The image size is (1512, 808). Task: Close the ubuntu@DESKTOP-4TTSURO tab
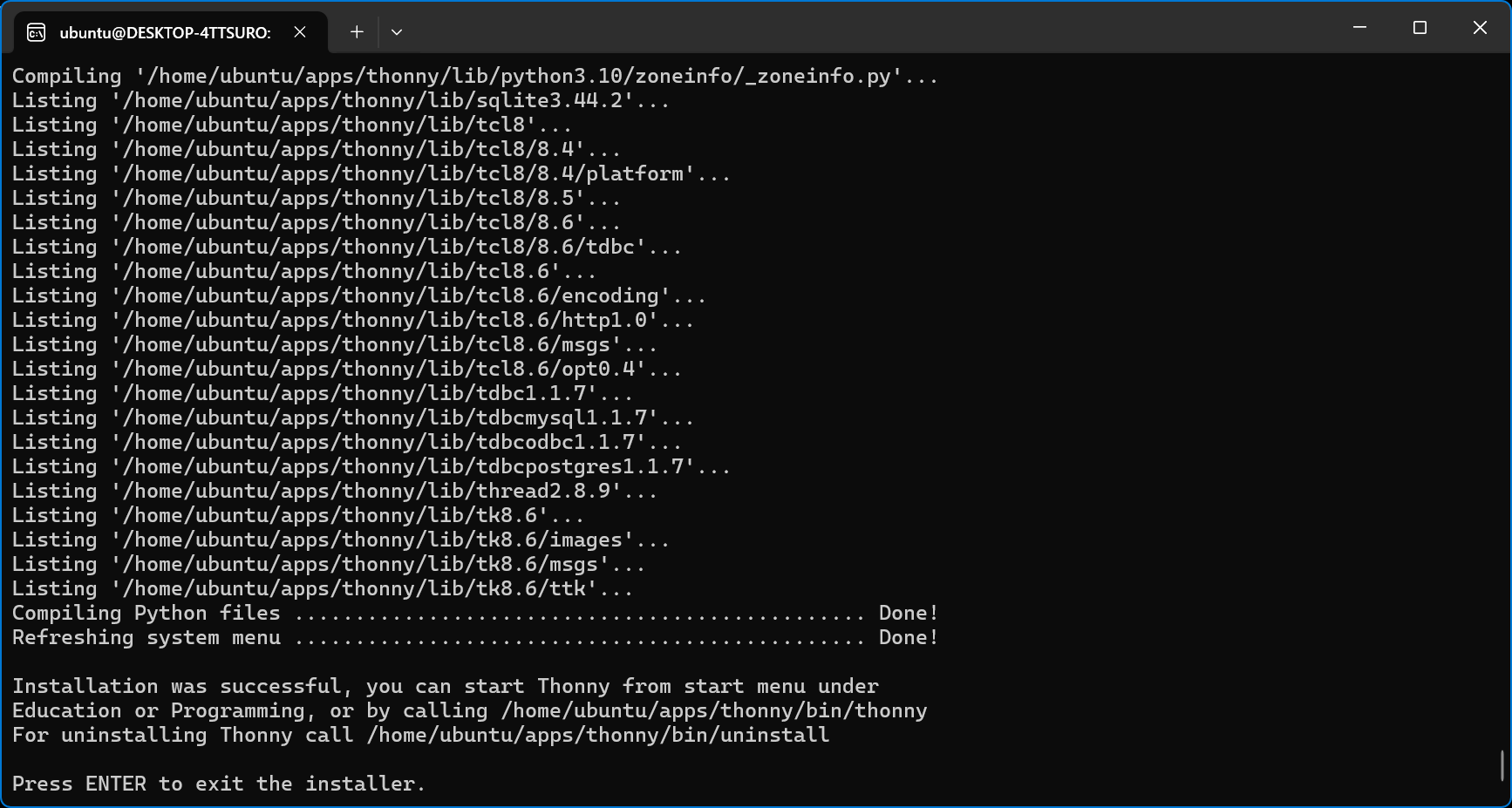[300, 32]
